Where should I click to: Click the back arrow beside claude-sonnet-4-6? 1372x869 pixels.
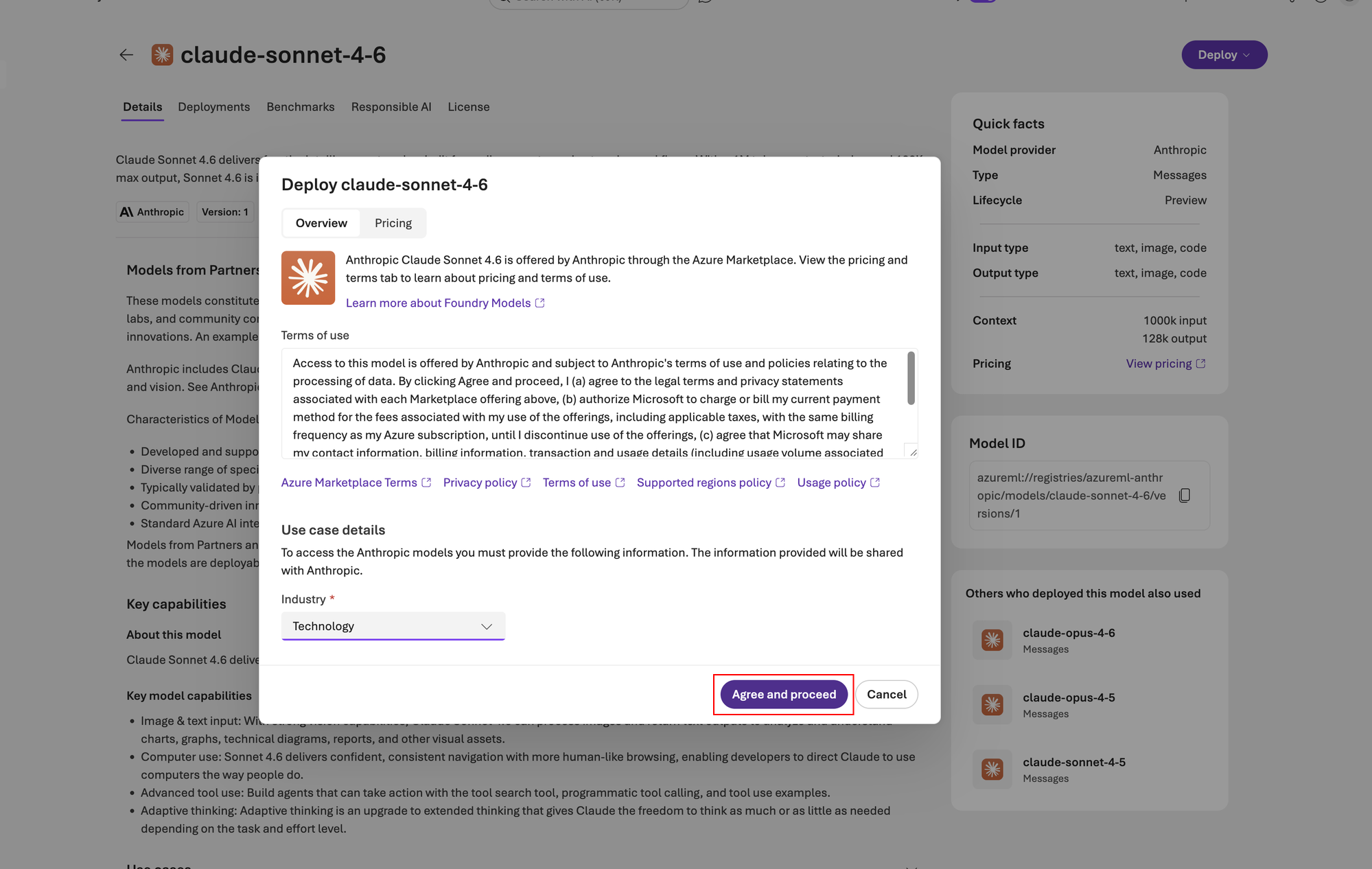(x=126, y=55)
